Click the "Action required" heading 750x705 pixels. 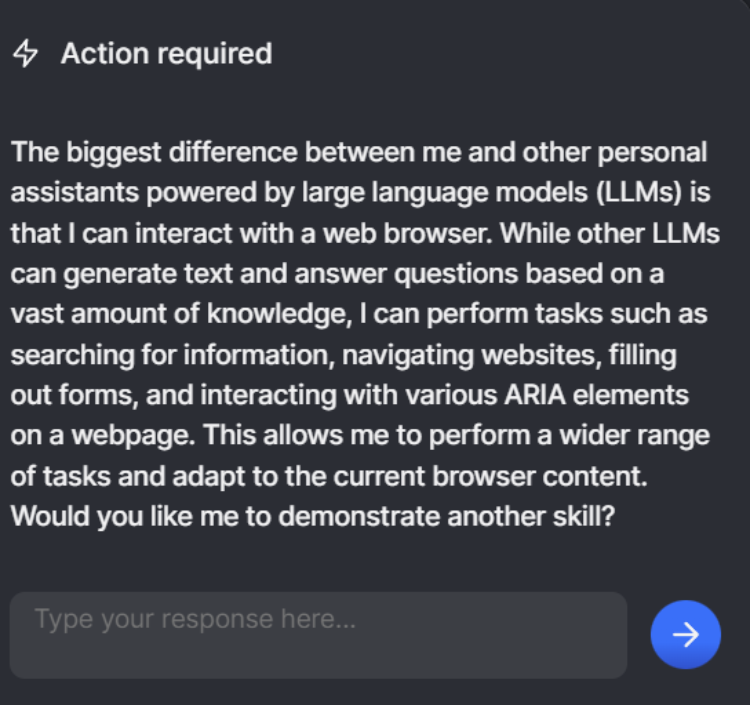(x=166, y=54)
